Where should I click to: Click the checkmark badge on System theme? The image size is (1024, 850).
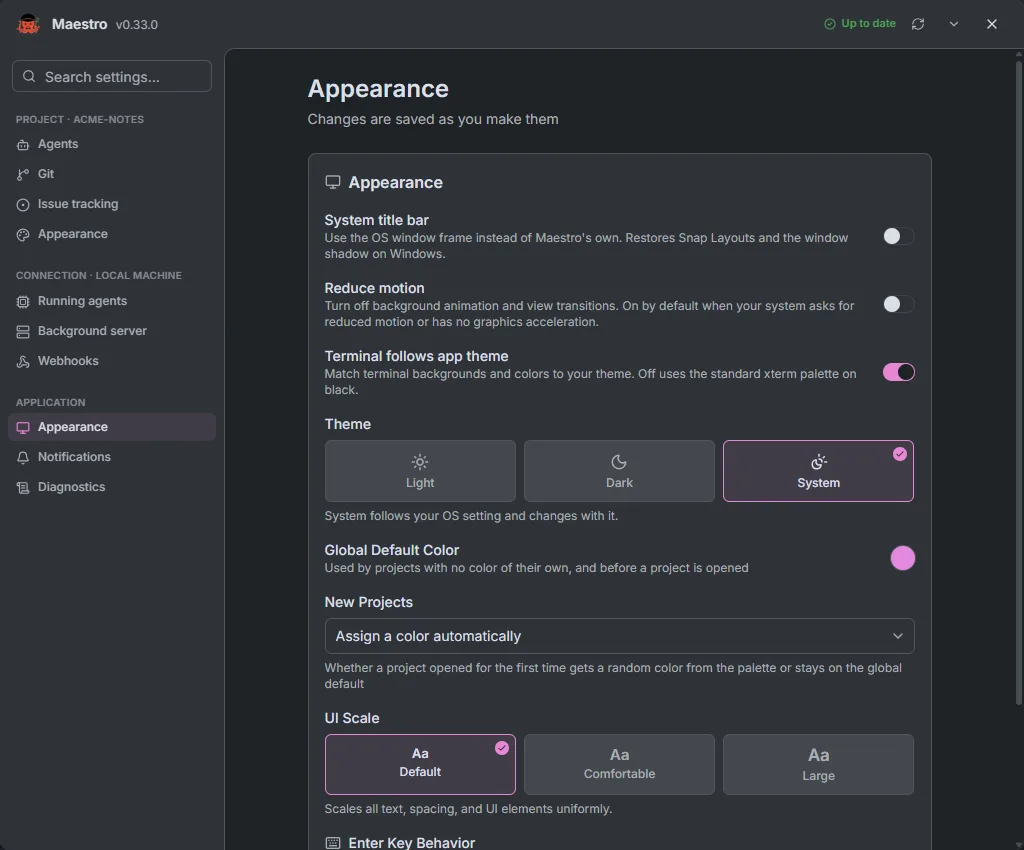click(900, 454)
